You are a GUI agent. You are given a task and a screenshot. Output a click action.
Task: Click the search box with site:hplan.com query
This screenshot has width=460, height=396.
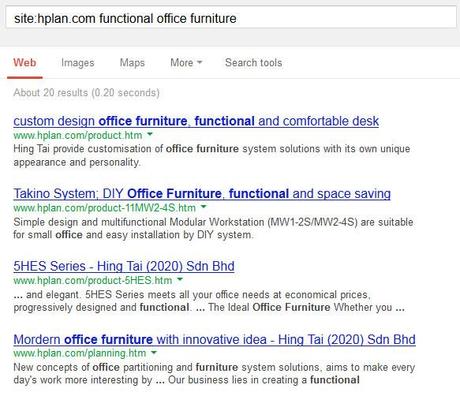[x=231, y=17]
